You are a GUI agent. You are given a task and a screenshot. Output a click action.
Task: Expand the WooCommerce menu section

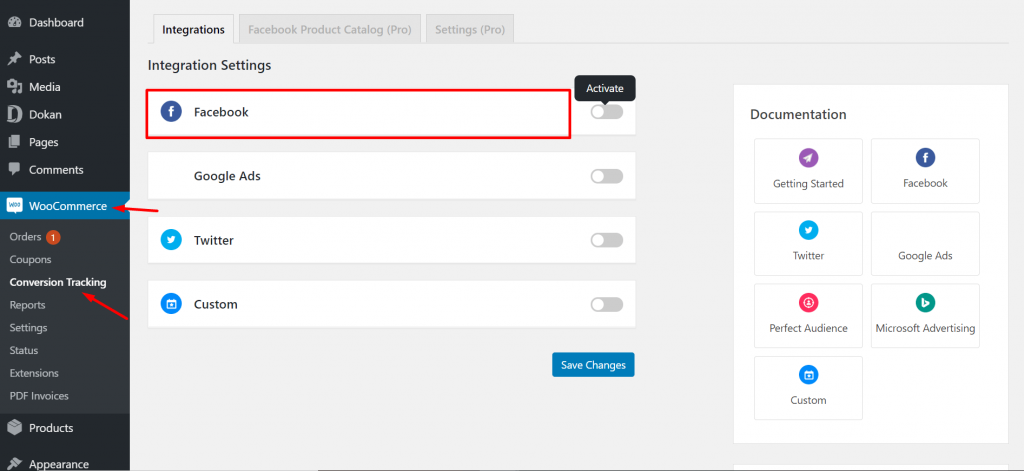[67, 206]
